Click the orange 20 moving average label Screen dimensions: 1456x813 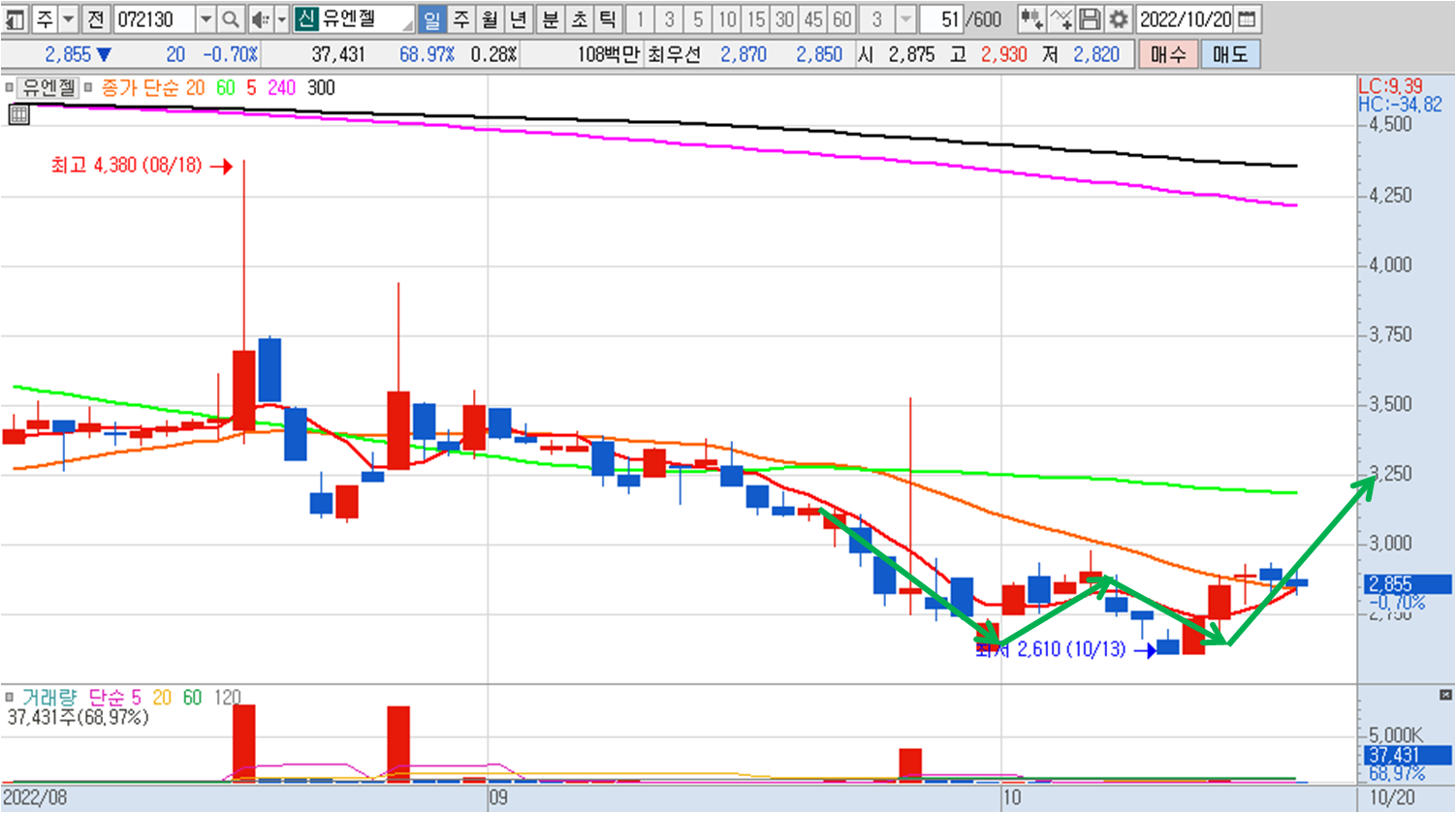195,88
